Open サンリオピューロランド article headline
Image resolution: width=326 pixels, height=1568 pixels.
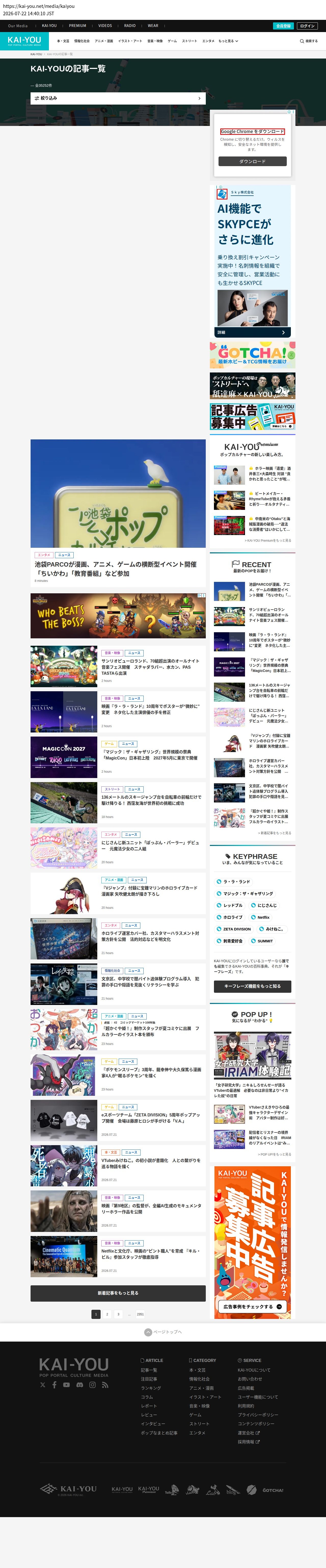[x=151, y=667]
